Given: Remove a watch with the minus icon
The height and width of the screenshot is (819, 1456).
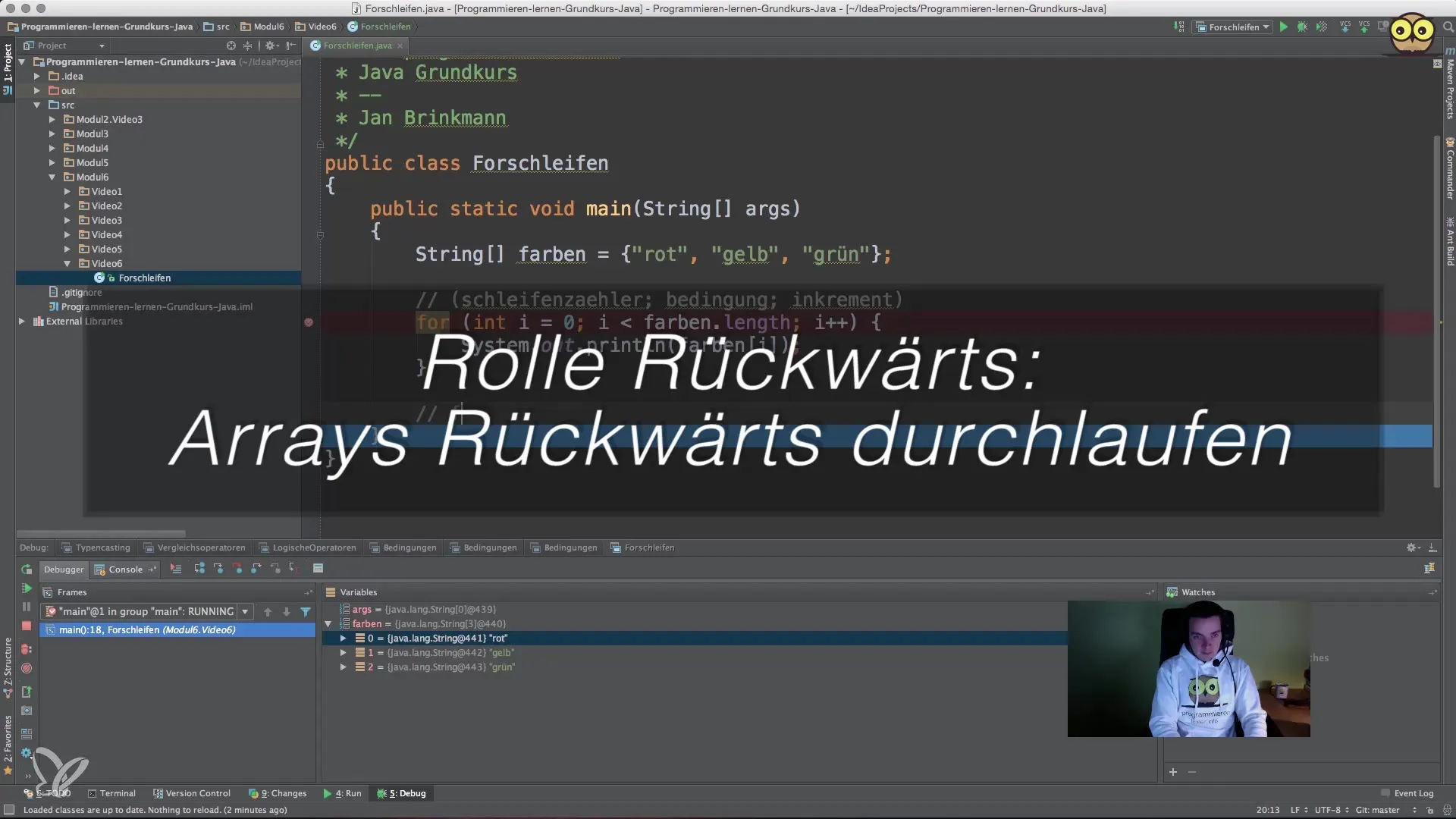Looking at the screenshot, I should [1192, 772].
